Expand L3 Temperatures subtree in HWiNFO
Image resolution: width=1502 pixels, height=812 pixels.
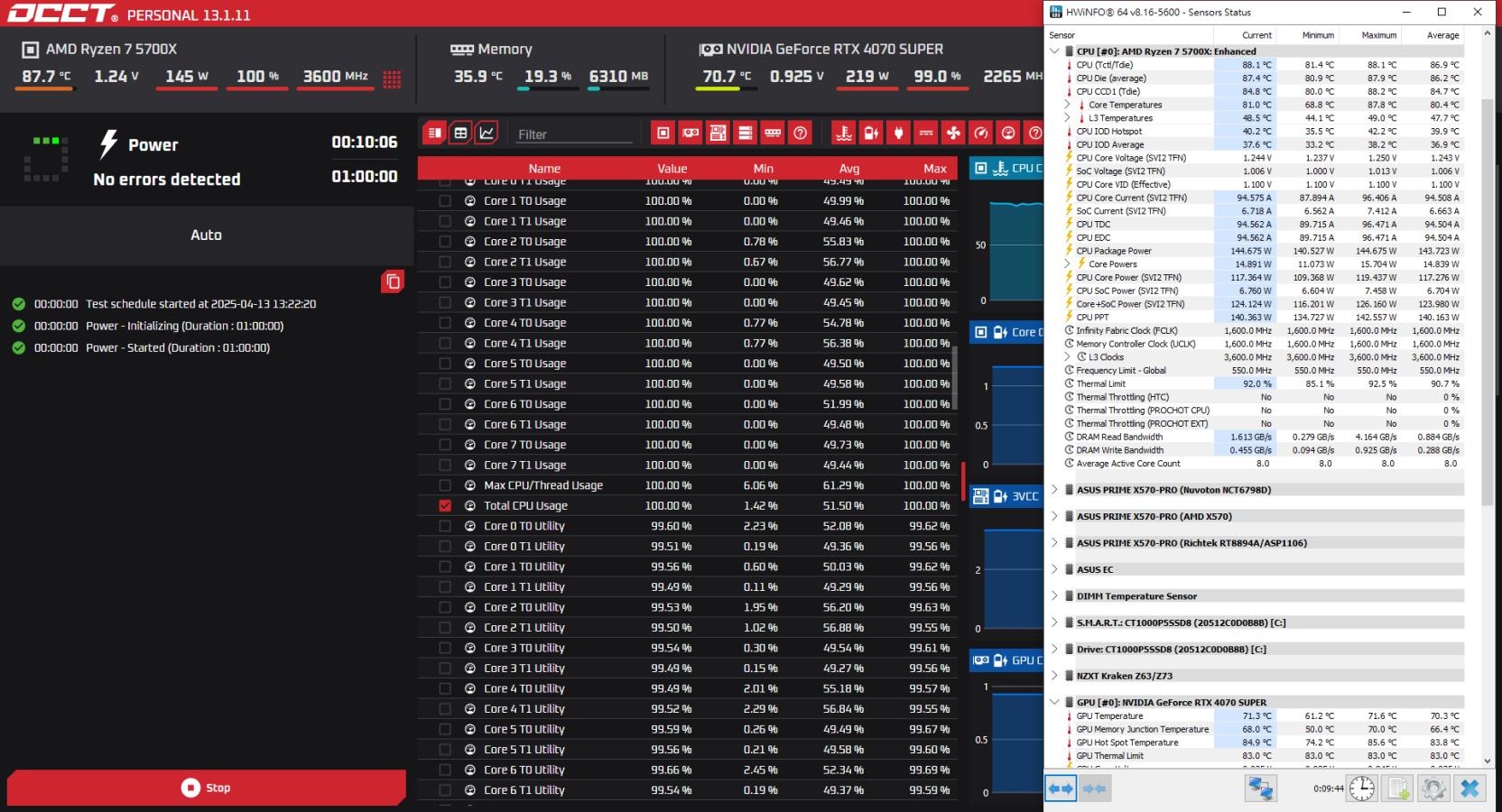pos(1067,118)
